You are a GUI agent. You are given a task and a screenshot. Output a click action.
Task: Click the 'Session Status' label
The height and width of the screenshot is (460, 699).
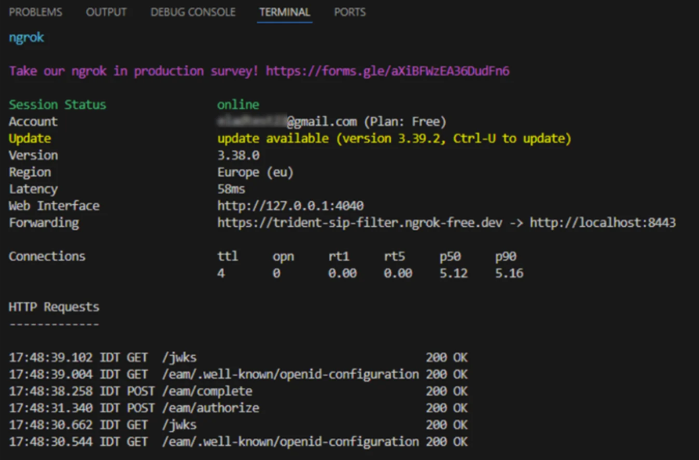tap(58, 105)
